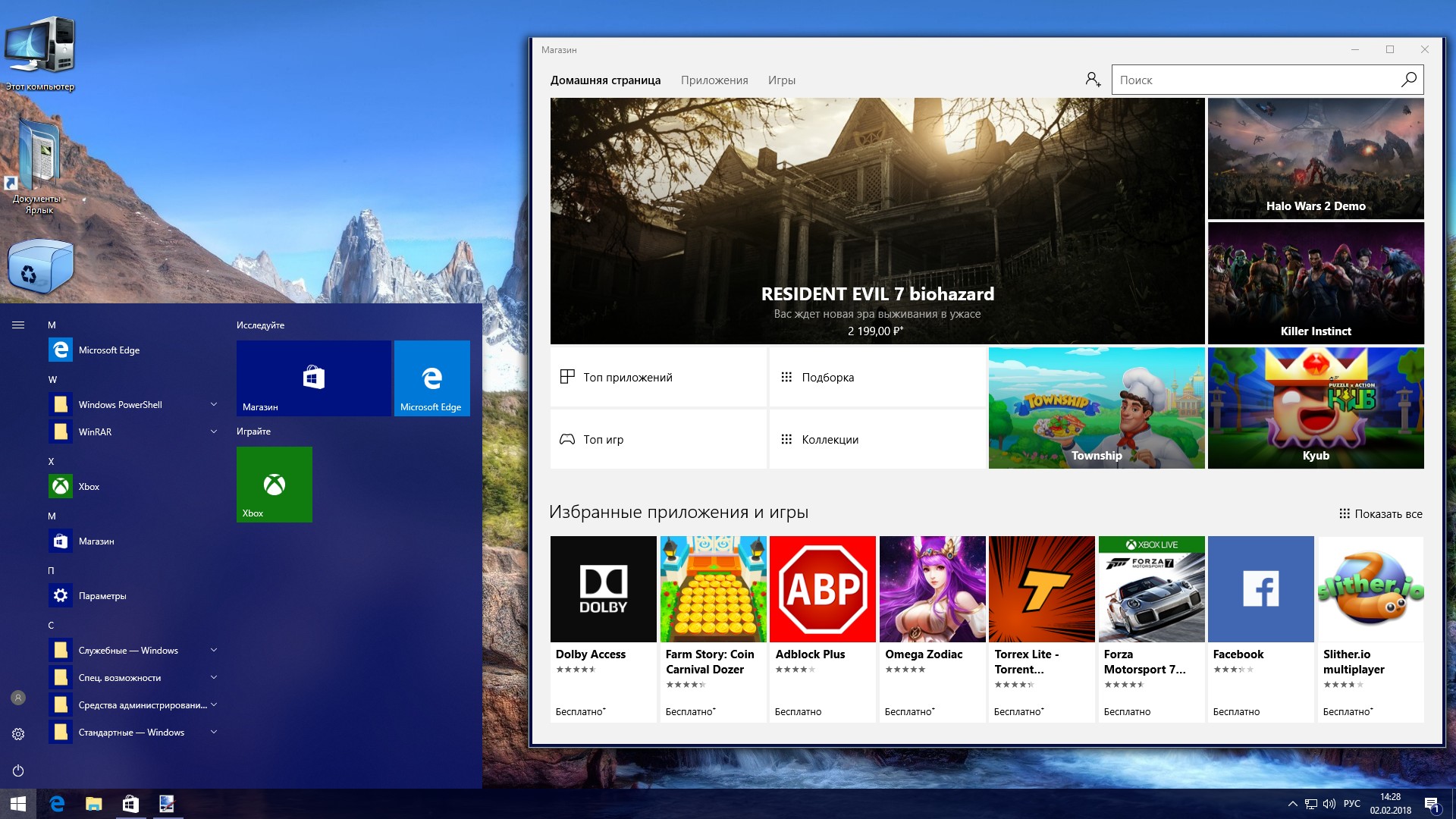Open the Adblock Plus app thumbnail
Screen dimensions: 1456x819
click(x=822, y=589)
